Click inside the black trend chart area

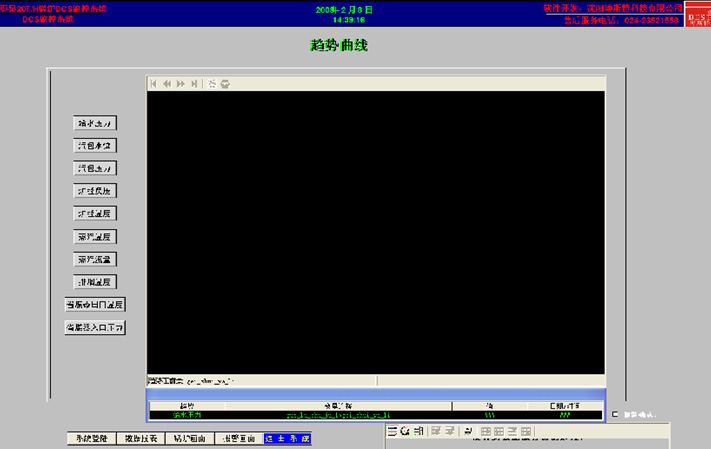[x=375, y=230]
